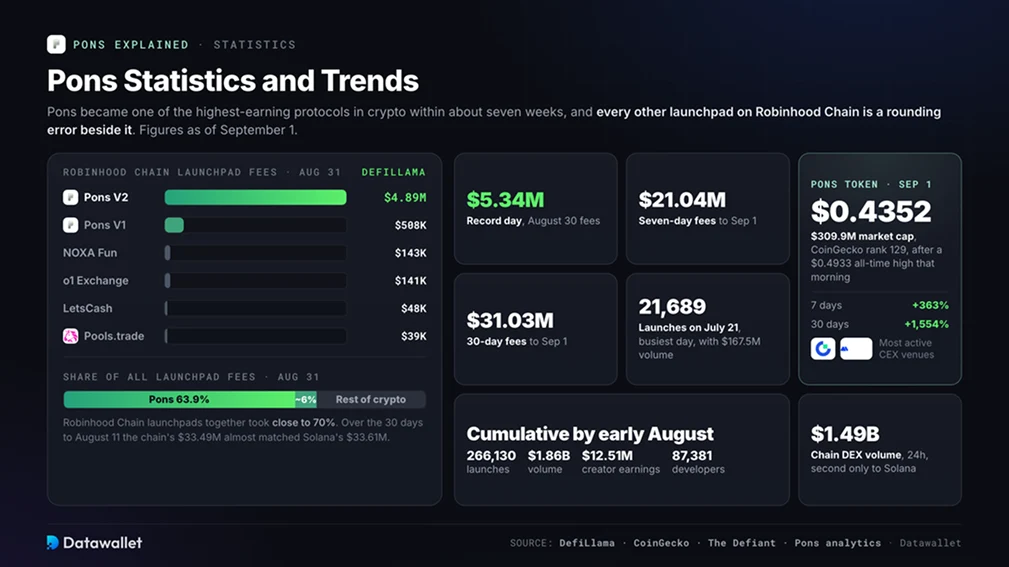Click the $21.04M seven-day fees figure
The width and height of the screenshot is (1009, 567).
(682, 200)
